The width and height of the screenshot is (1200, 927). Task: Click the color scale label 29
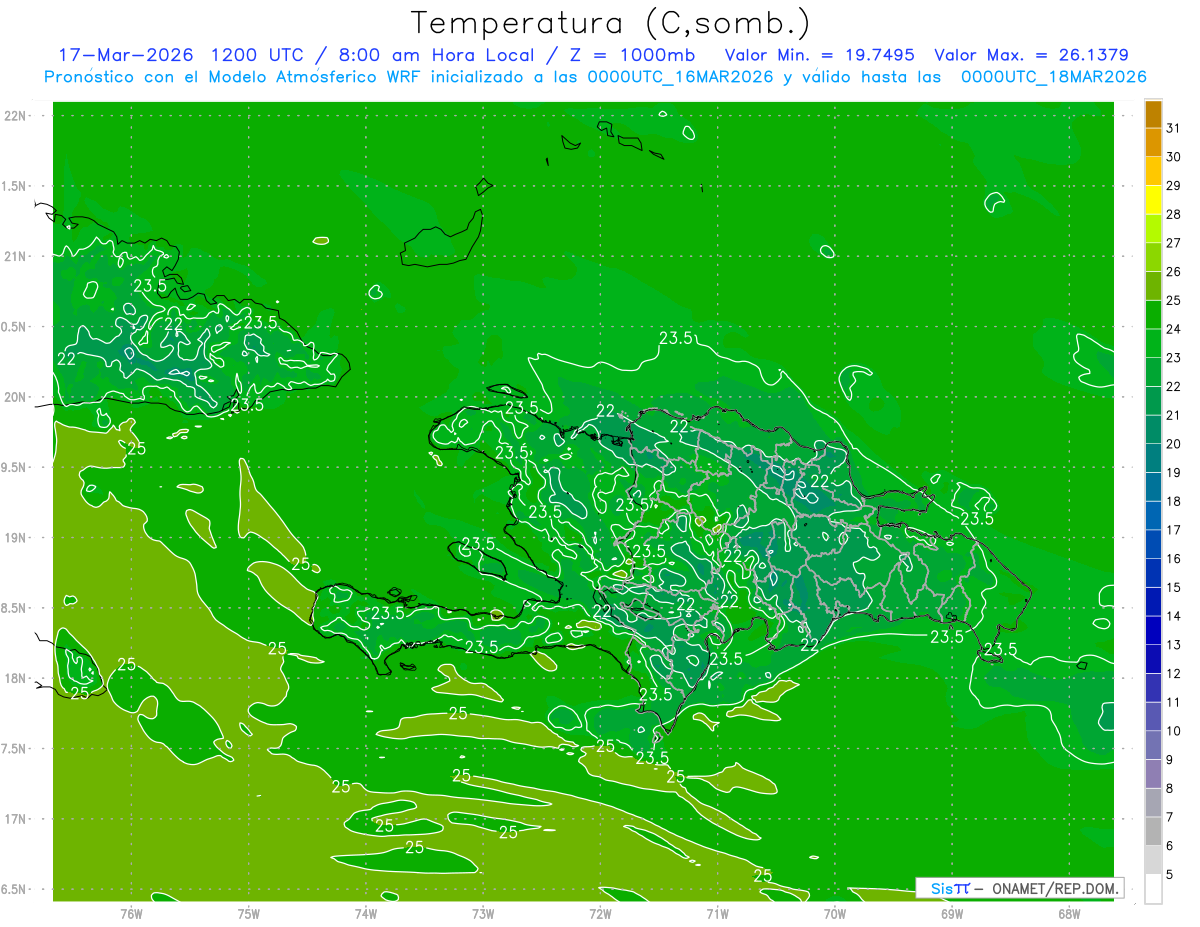(1173, 186)
